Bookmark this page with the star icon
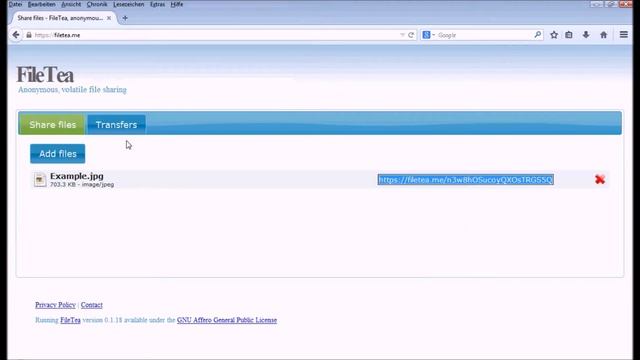640x360 pixels. (x=554, y=35)
